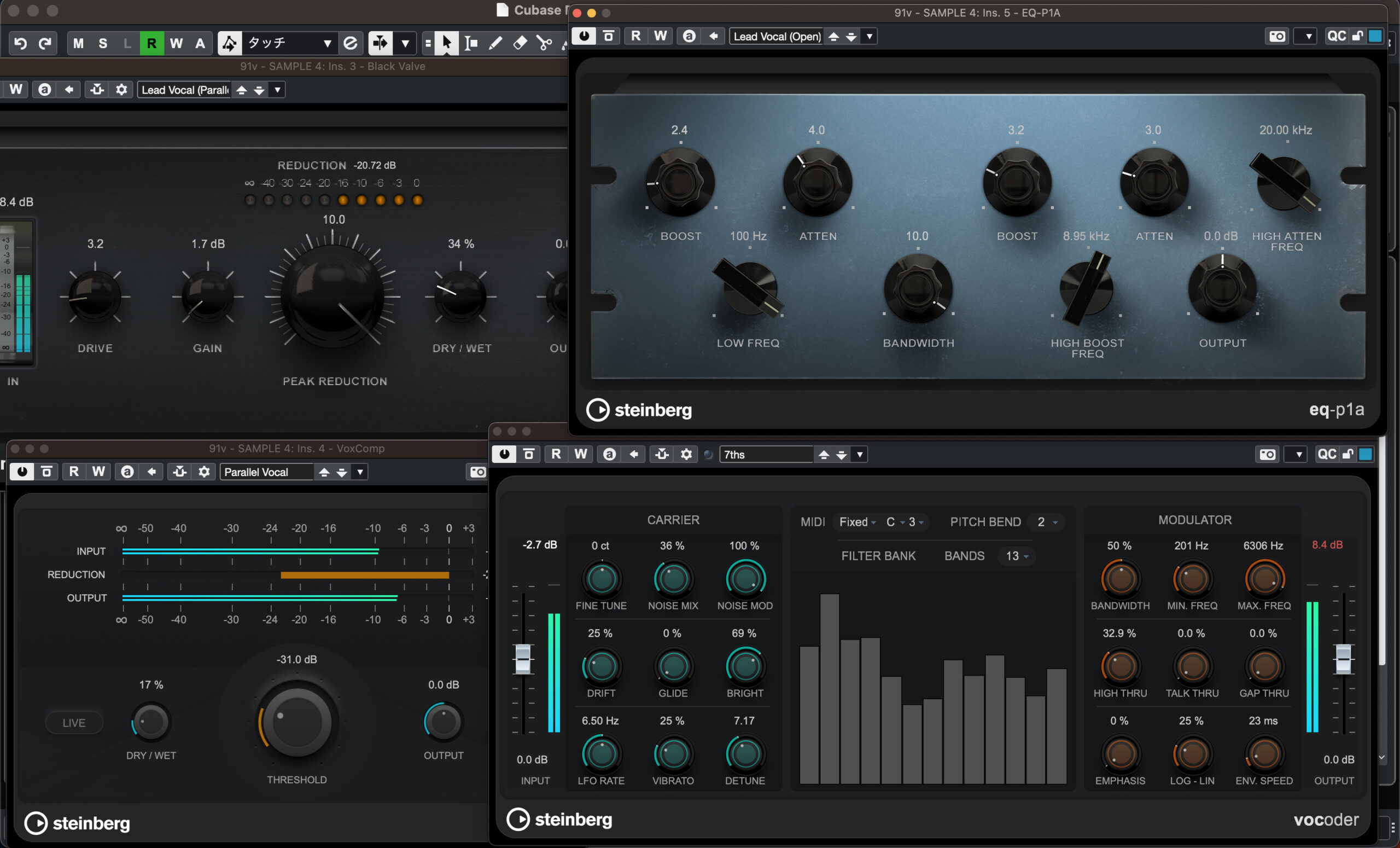
Task: Open Vocoder PITCH BEND value dropdown
Action: [x=1047, y=522]
